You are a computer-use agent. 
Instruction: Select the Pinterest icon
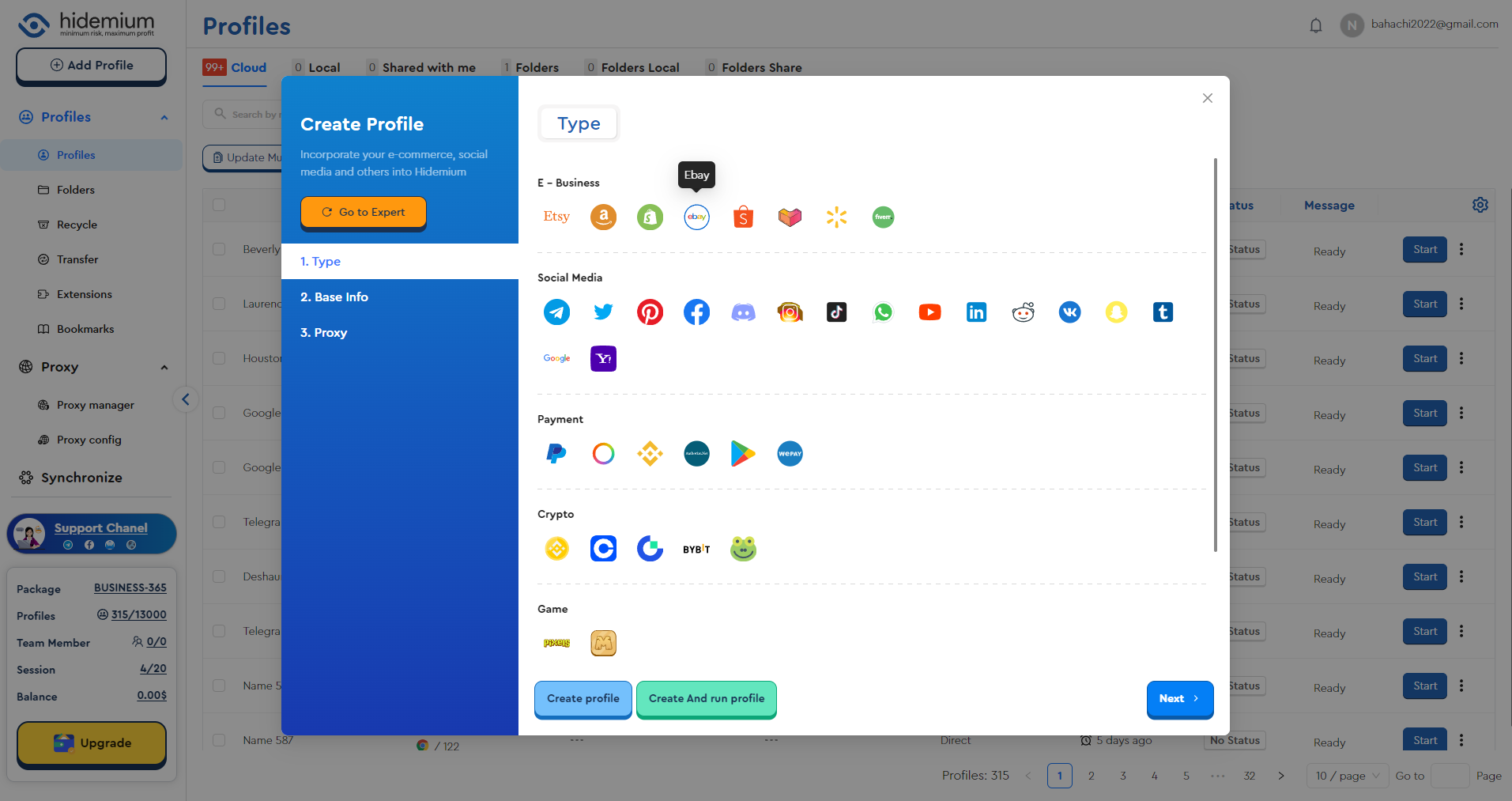(x=650, y=312)
